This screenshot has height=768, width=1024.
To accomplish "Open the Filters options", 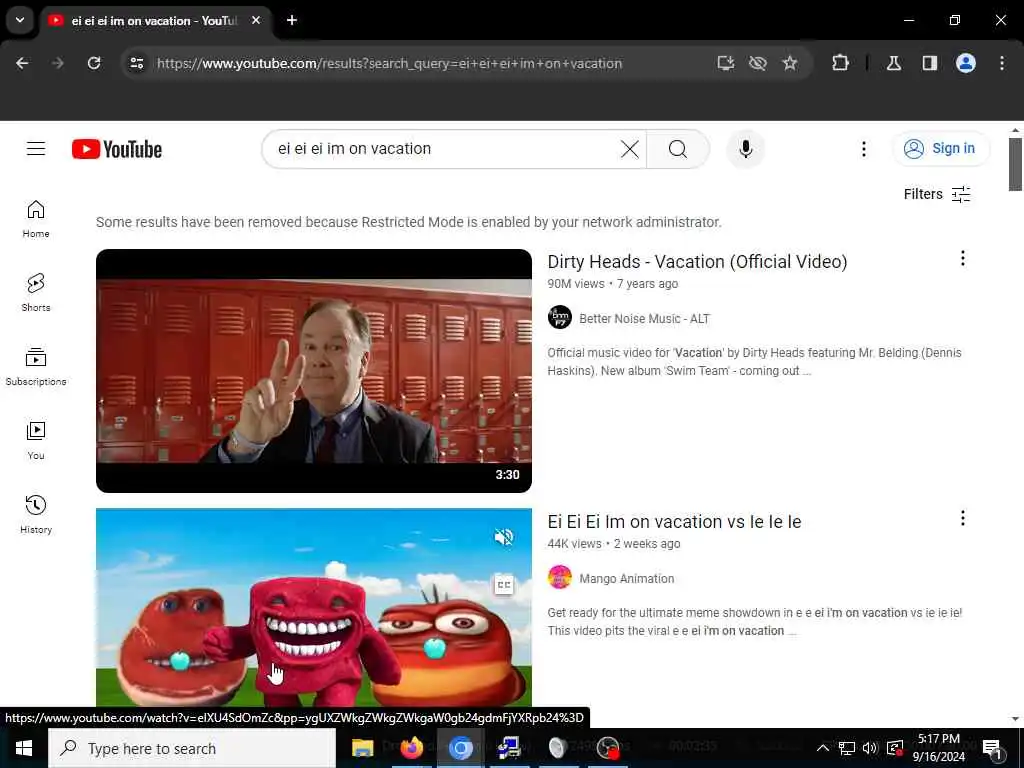I will point(937,194).
